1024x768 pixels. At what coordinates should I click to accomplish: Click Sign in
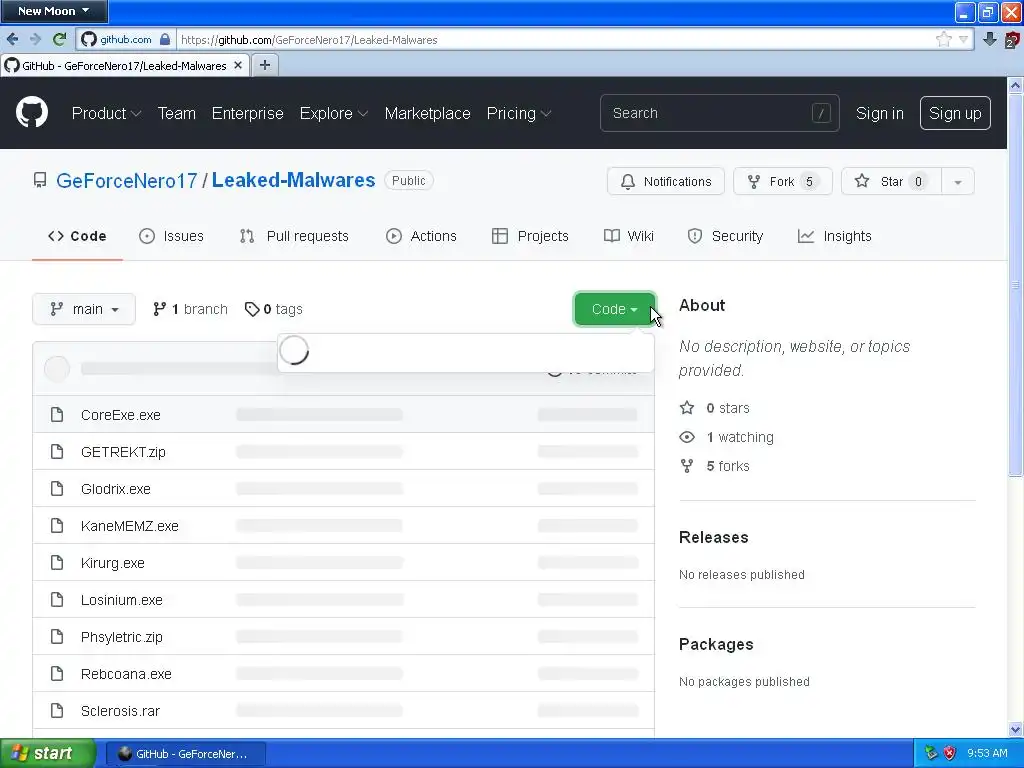pyautogui.click(x=880, y=114)
